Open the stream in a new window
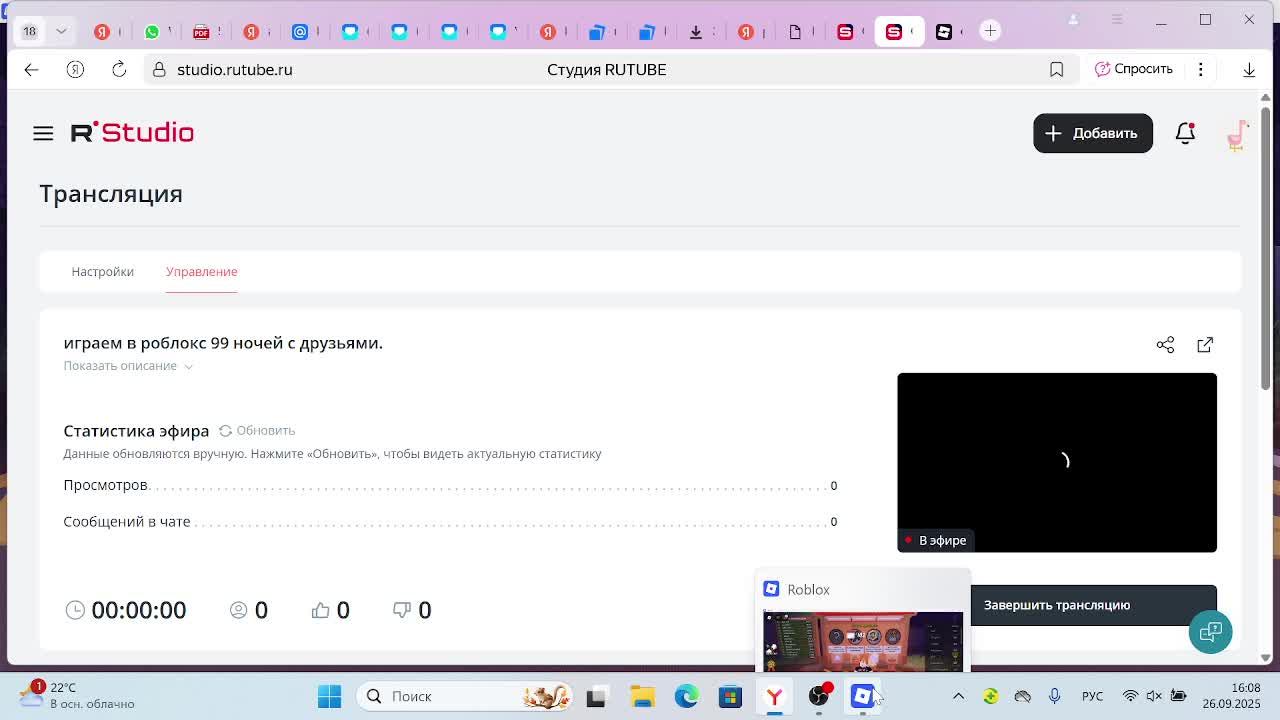 [x=1205, y=345]
